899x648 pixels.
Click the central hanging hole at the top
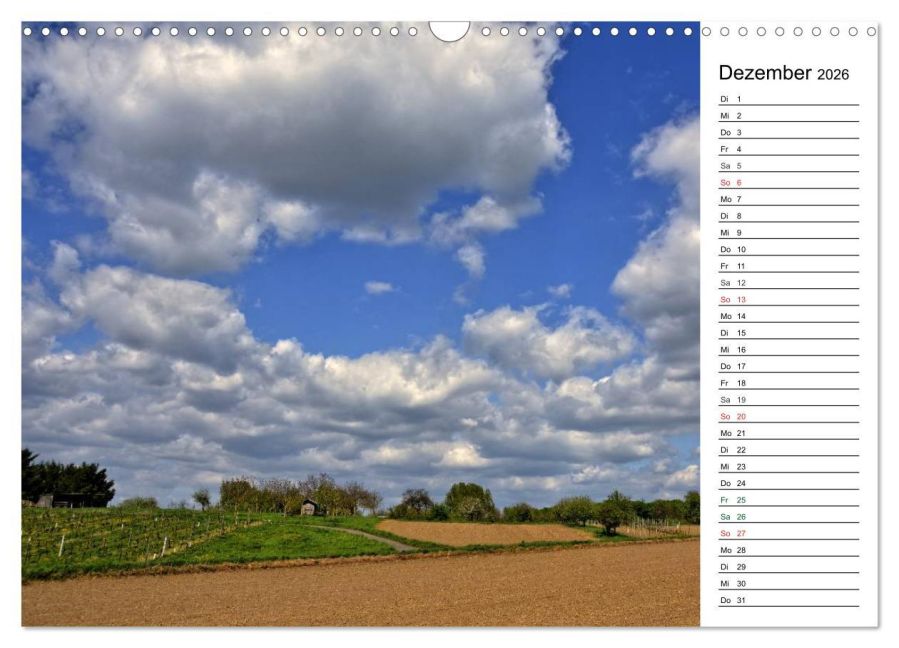click(x=449, y=26)
